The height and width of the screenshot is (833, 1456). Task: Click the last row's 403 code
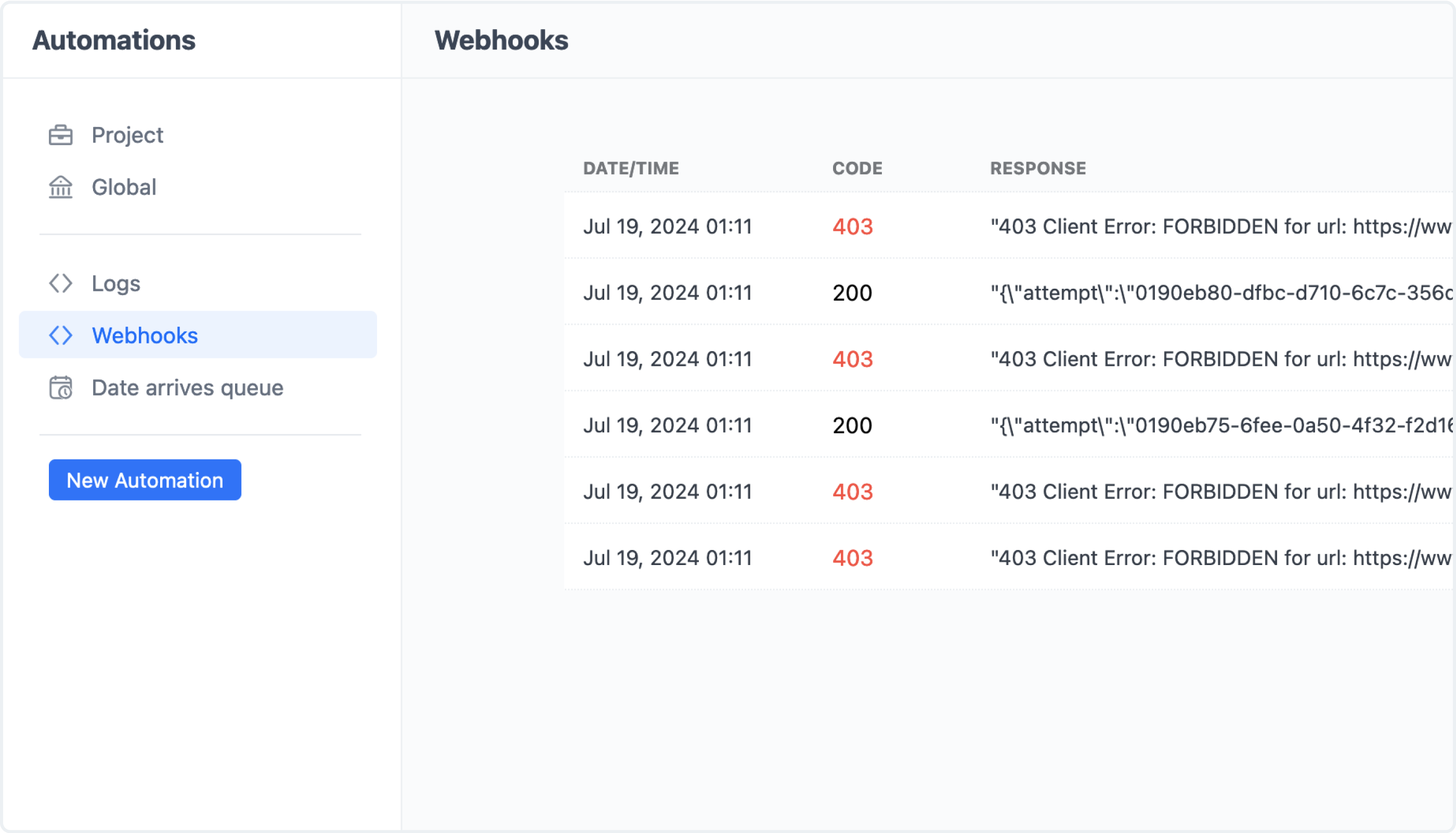(852, 558)
